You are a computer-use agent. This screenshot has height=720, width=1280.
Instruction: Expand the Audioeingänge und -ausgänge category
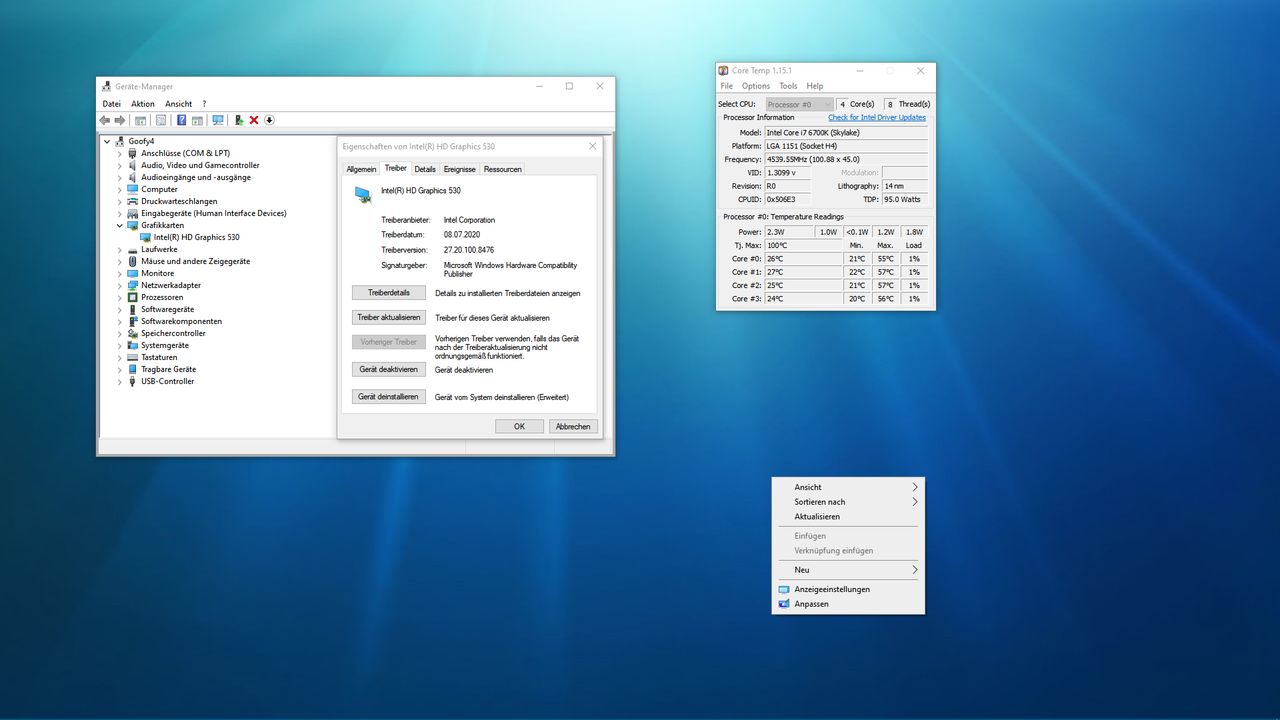pyautogui.click(x=120, y=177)
